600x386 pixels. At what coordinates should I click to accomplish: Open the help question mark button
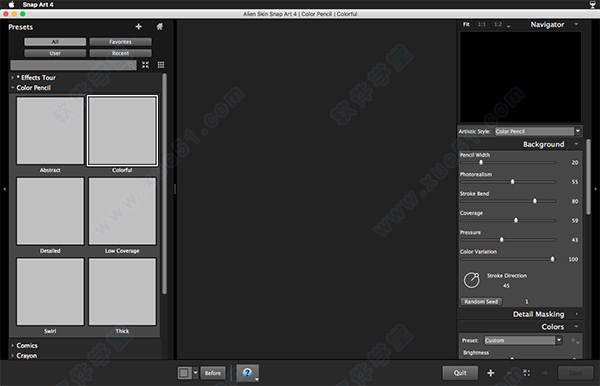click(x=247, y=373)
